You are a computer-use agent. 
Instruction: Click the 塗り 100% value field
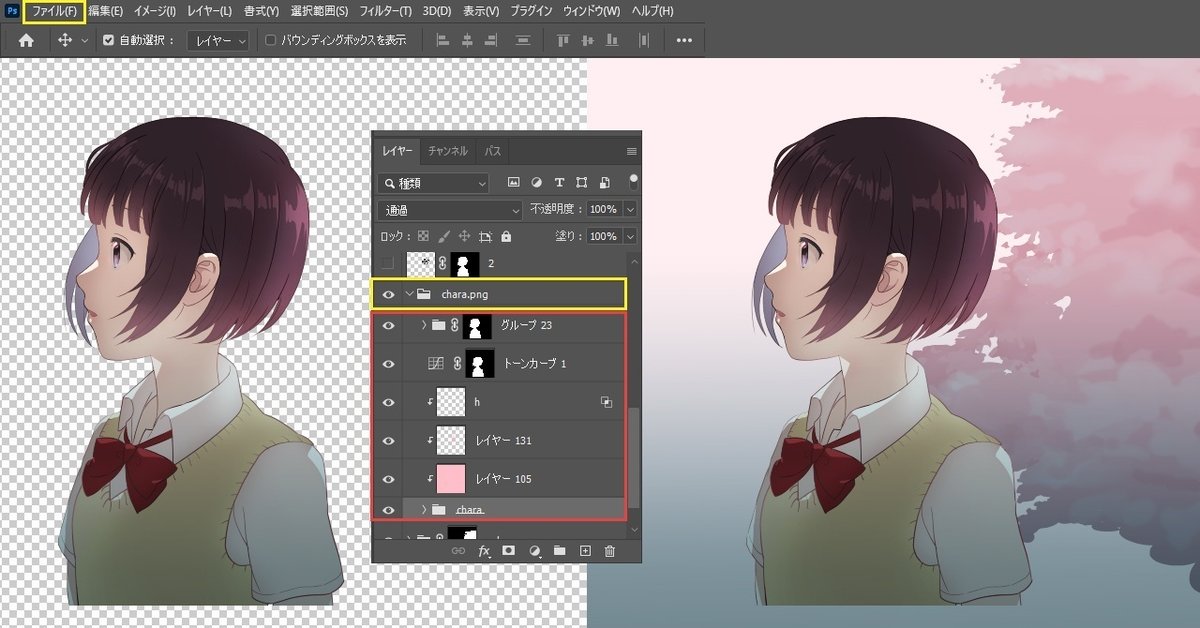click(x=603, y=237)
